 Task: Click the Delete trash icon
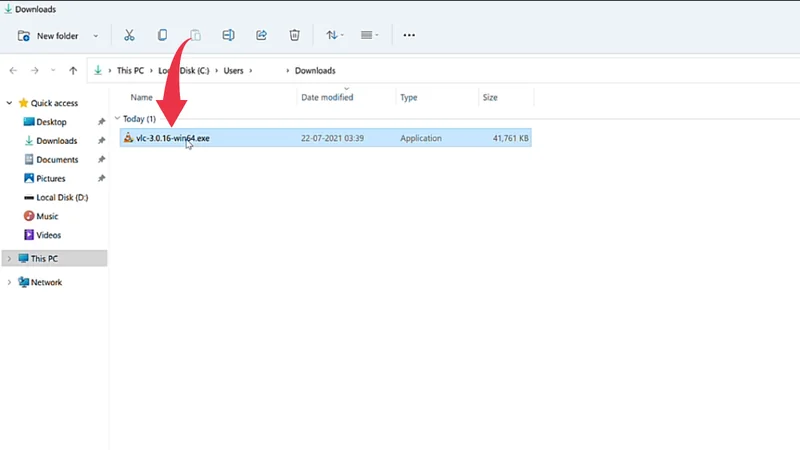[x=294, y=35]
